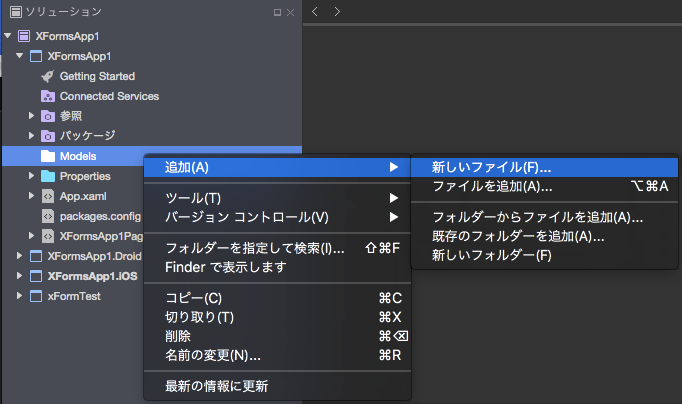Select フォルダーからファイルを追加(A)...
The height and width of the screenshot is (404, 682).
tap(545, 217)
